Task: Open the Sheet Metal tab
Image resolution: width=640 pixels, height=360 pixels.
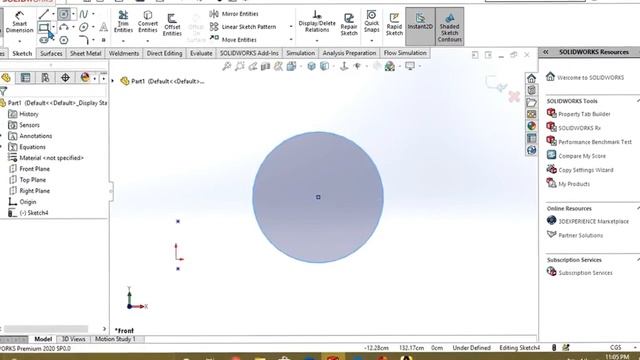Action: click(x=85, y=53)
